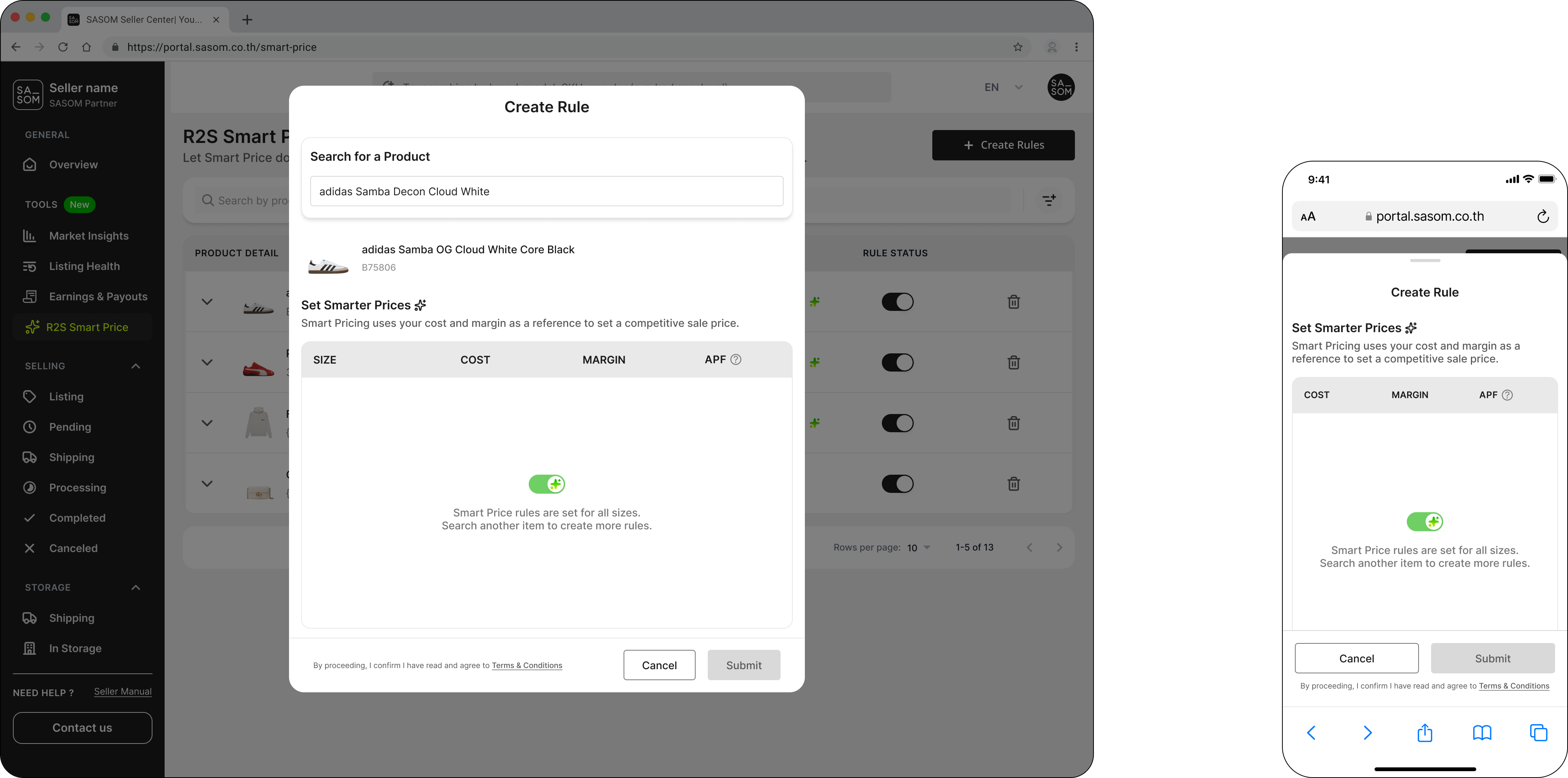This screenshot has width=1568, height=778.
Task: Click the filter icon beside search bar
Action: coord(1049,200)
